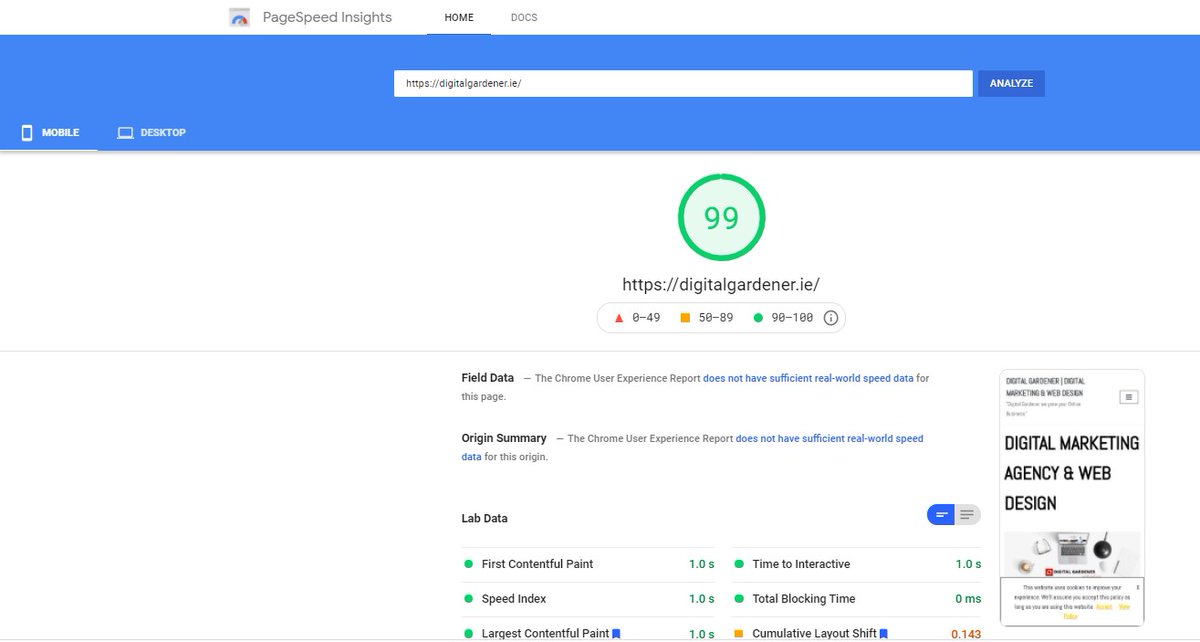Open the HOME tab

tap(459, 18)
